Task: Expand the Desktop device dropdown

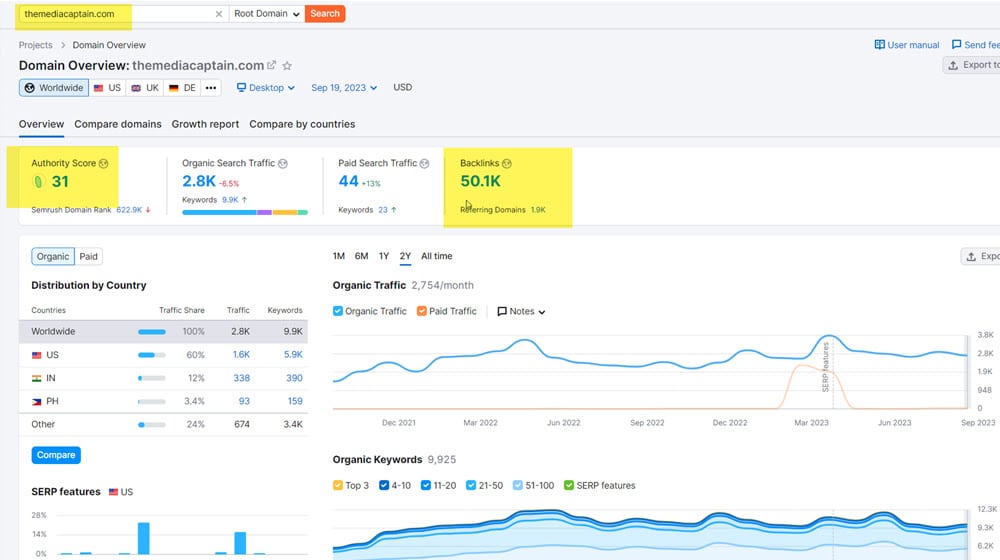Action: [266, 88]
